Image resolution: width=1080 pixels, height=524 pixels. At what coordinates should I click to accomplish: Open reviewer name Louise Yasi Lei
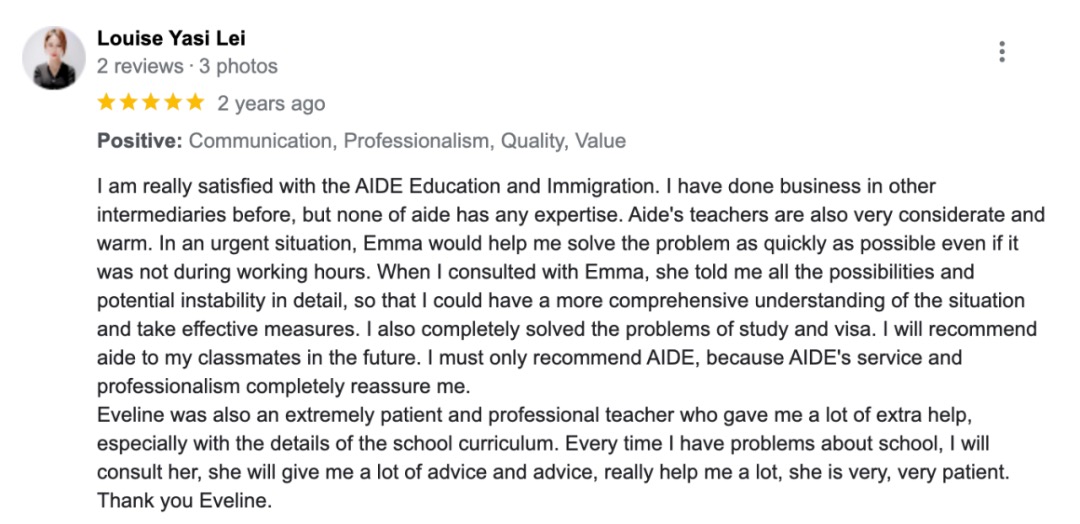pyautogui.click(x=171, y=39)
